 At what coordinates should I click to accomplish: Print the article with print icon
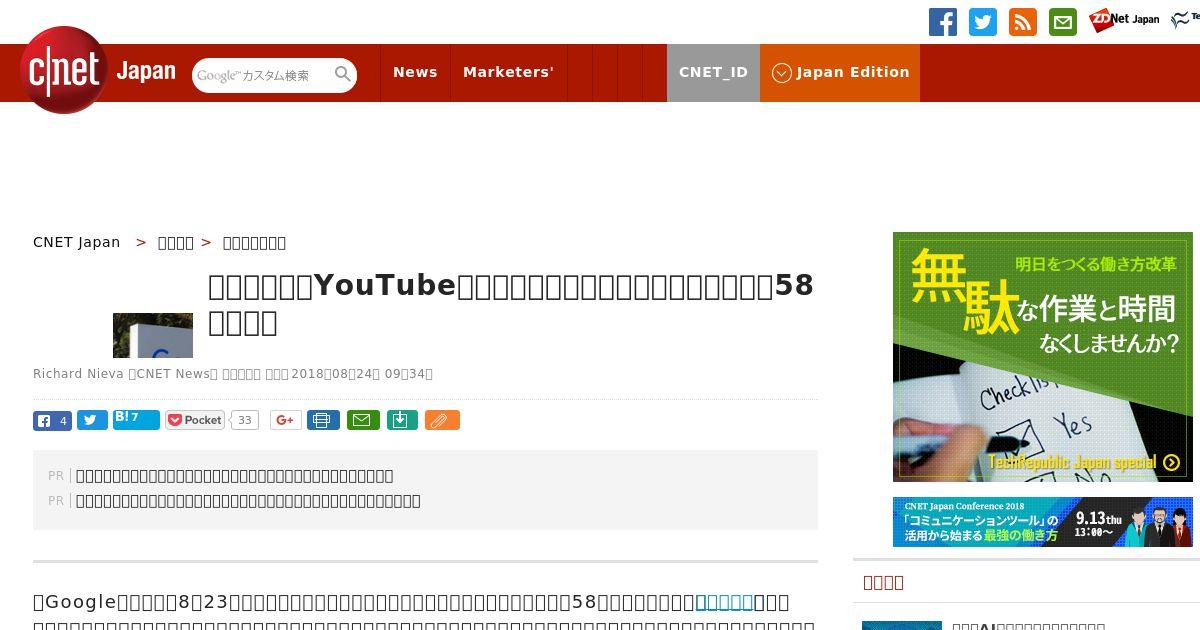click(323, 420)
